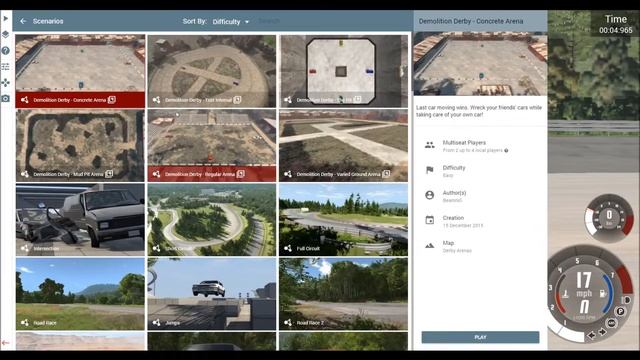
Task: Select the Road Race 2 scenario thumbnail
Action: (x=343, y=294)
